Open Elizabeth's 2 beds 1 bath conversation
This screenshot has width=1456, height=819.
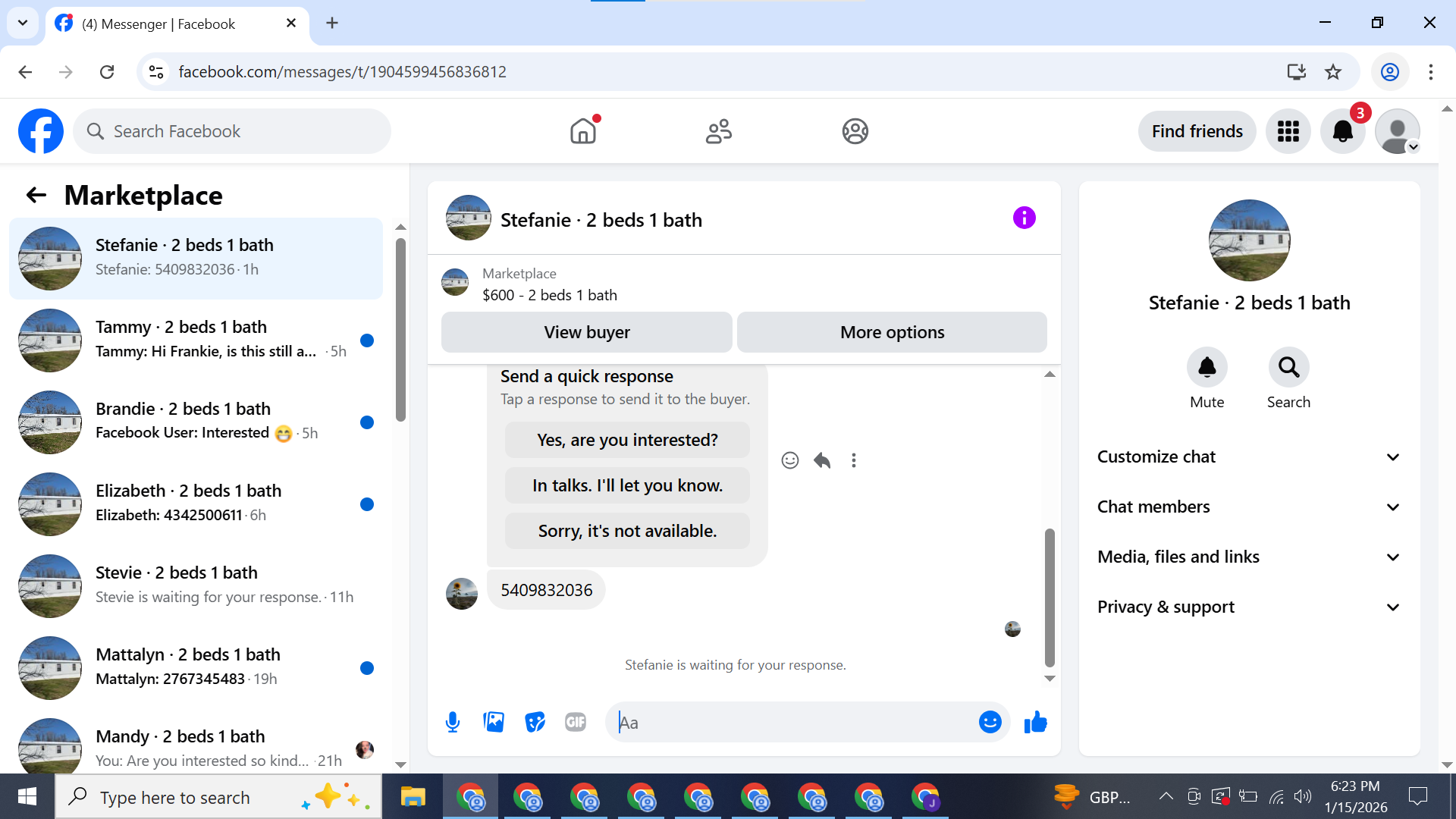(197, 503)
